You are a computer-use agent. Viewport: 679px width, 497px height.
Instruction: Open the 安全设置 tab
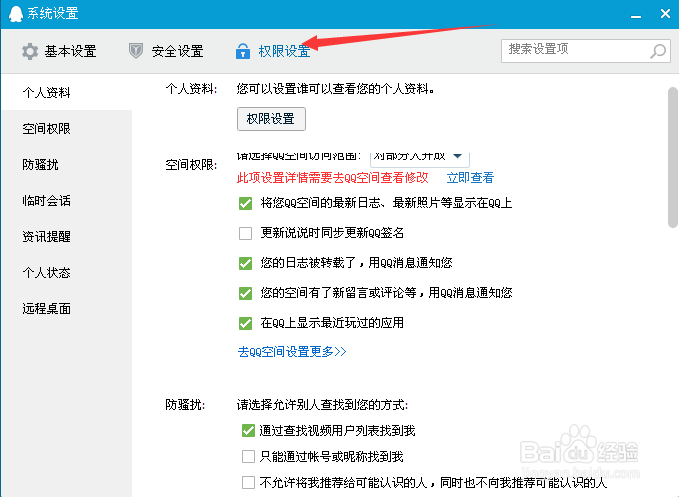[166, 52]
